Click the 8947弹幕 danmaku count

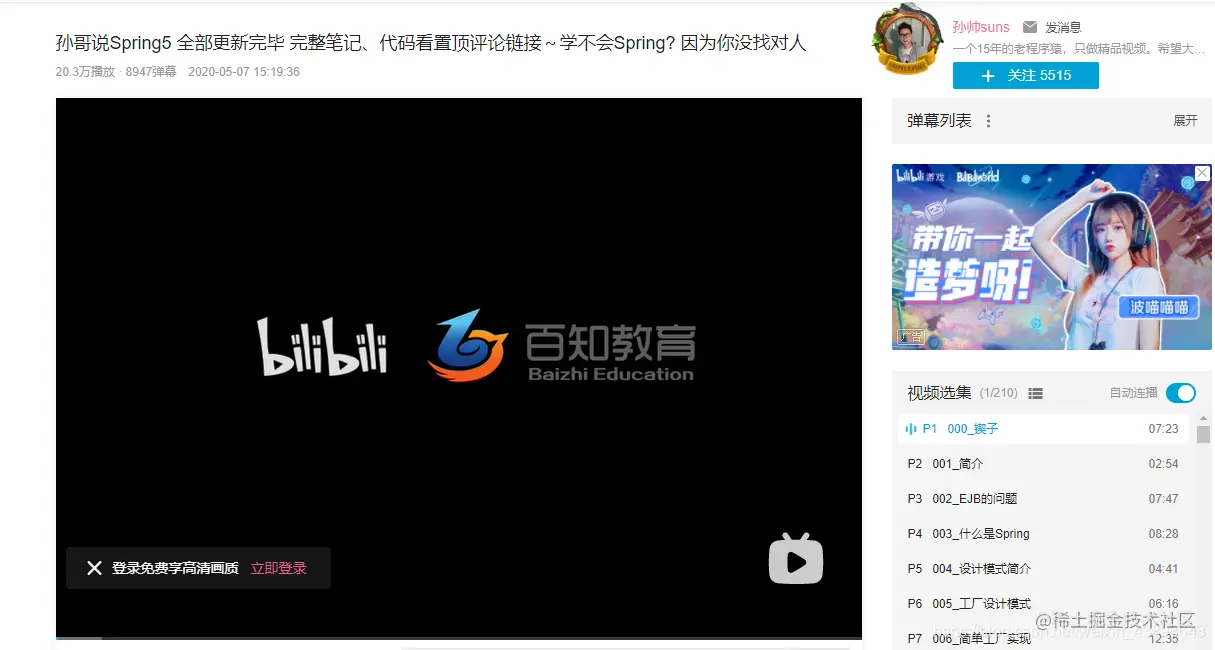click(151, 72)
